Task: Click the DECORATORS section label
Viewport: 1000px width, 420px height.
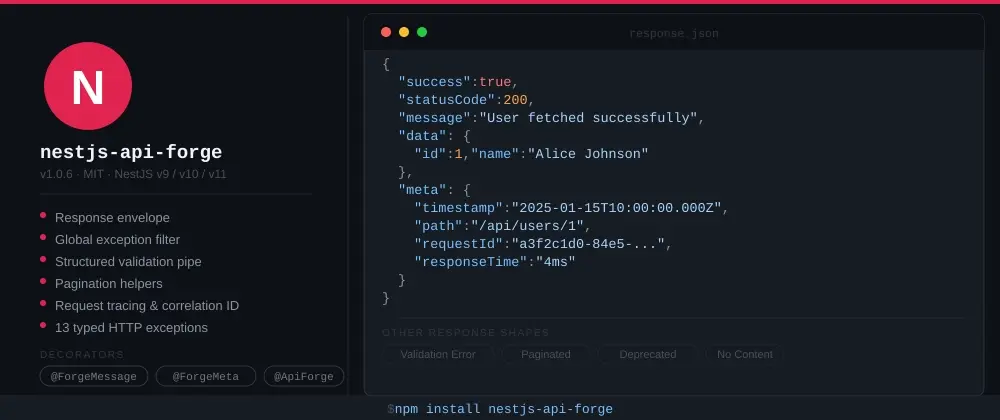Action: pyautogui.click(x=82, y=354)
